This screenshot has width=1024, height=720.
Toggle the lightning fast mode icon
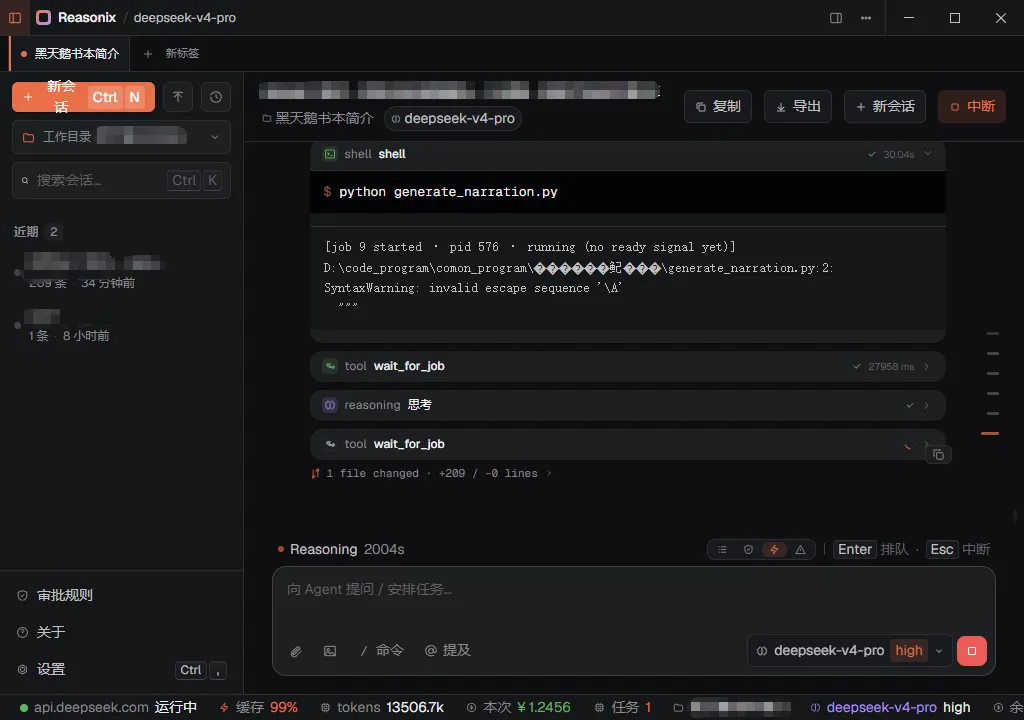(774, 549)
